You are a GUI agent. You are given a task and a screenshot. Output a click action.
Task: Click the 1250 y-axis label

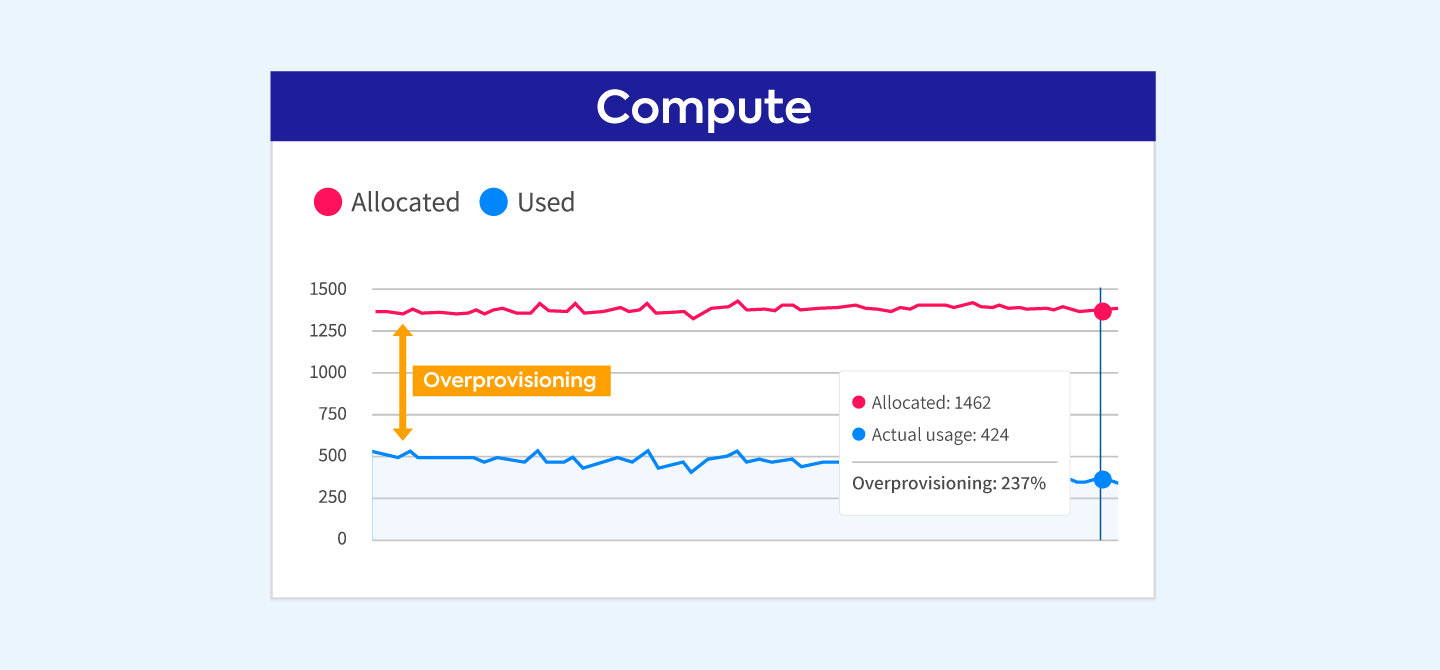(x=327, y=331)
